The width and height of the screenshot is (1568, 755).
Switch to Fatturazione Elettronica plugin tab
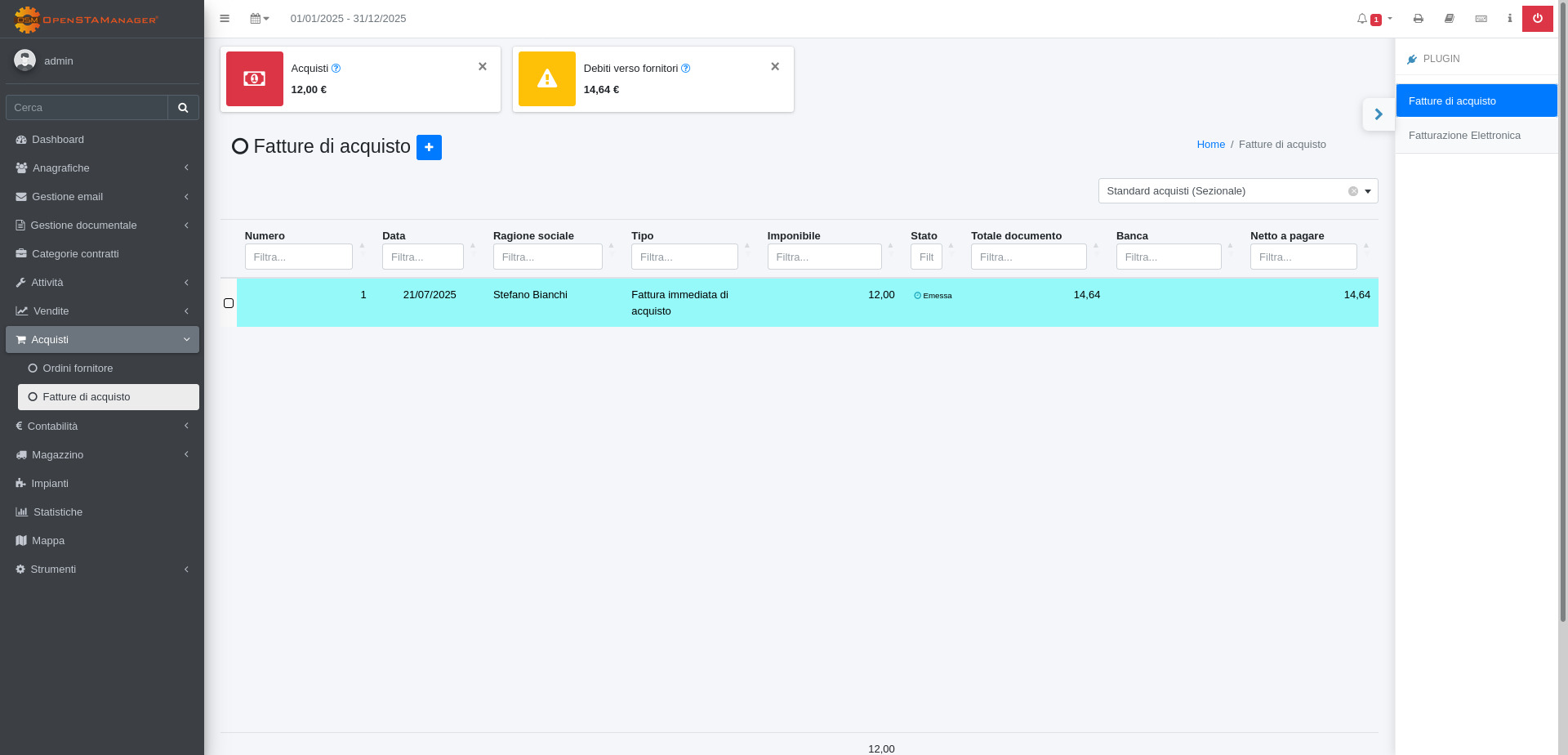click(1464, 136)
